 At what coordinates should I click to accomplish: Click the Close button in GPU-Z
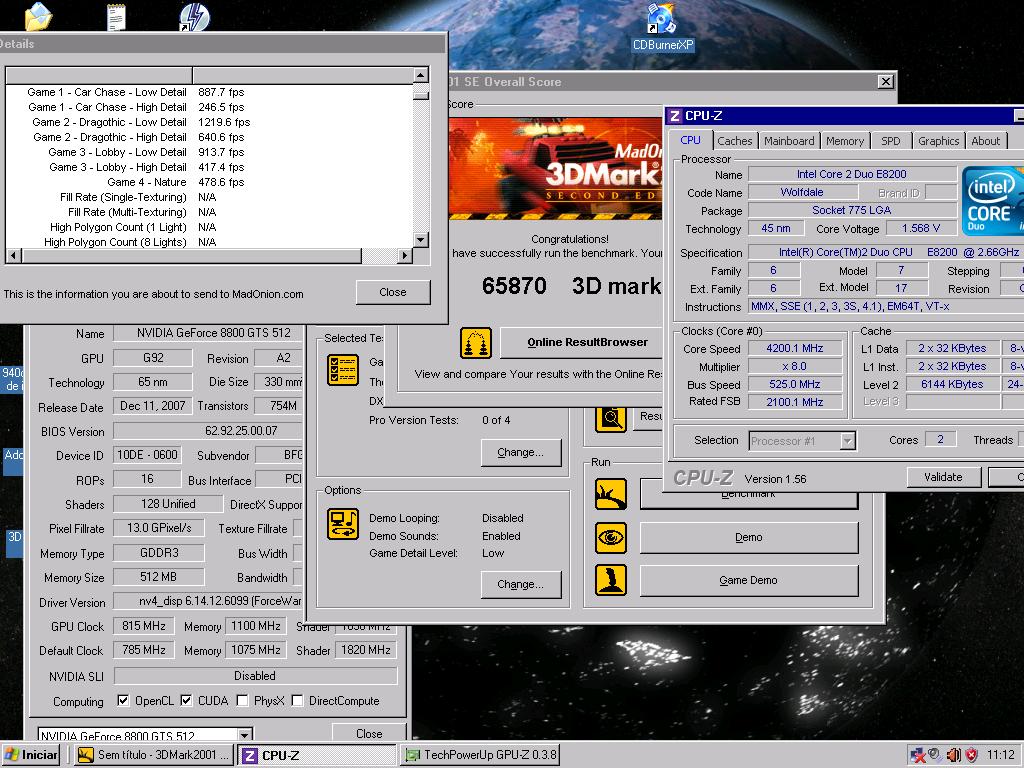click(369, 733)
